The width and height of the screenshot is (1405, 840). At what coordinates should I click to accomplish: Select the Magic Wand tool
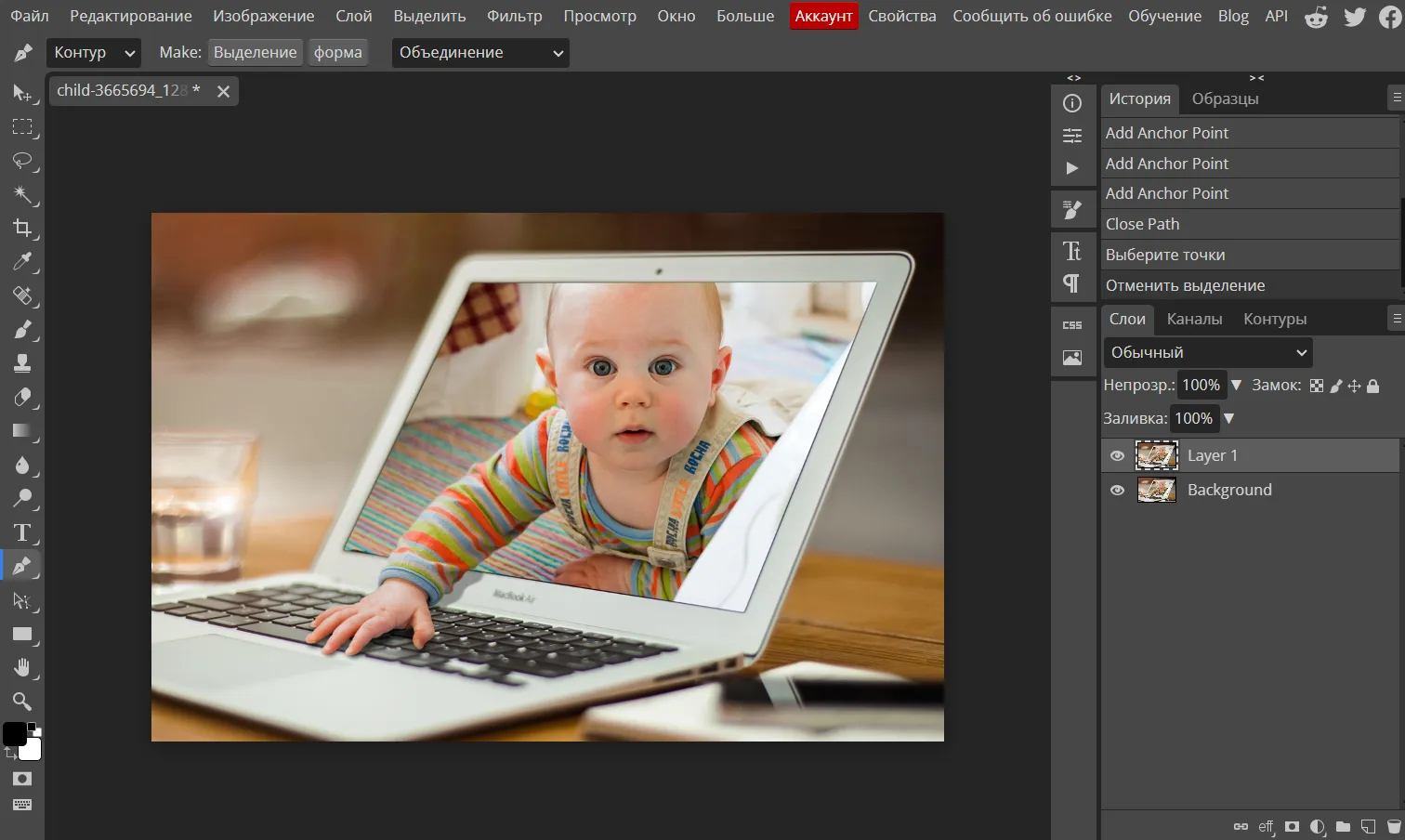point(22,194)
